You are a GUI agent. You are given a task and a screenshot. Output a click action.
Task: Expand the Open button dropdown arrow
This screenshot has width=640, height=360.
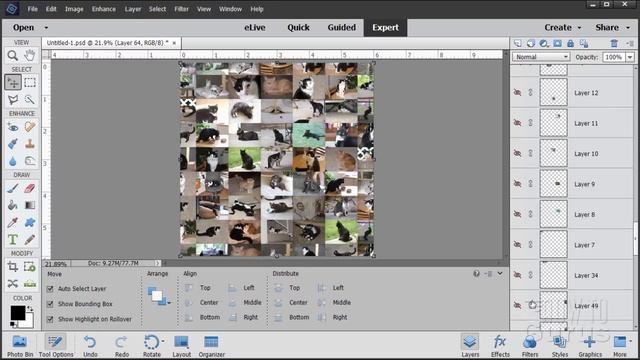(46, 28)
